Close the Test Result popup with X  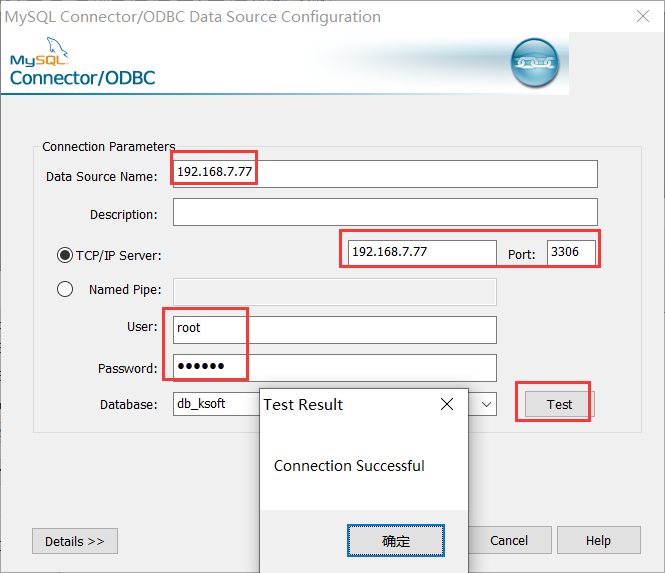447,405
